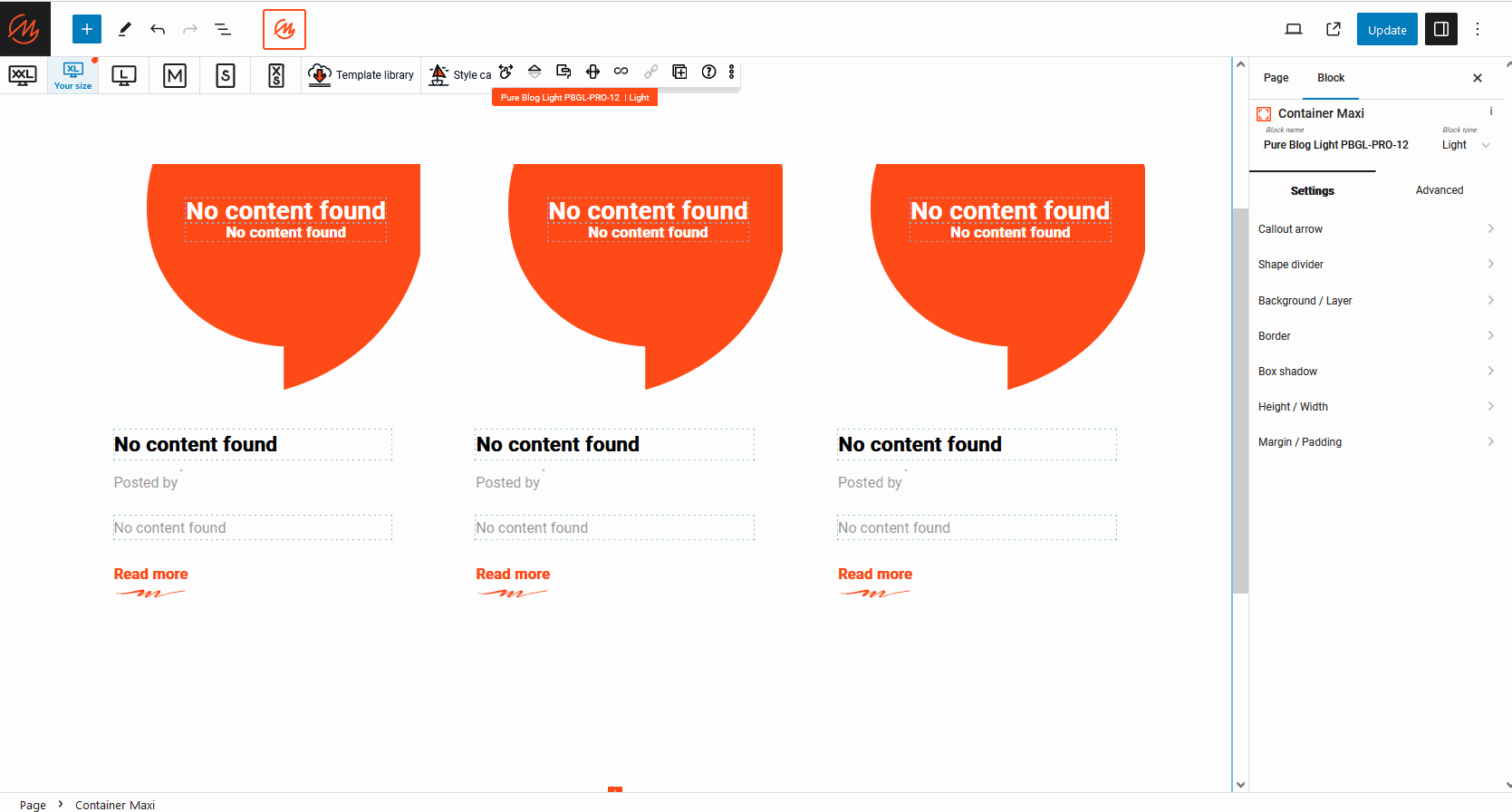The image size is (1512, 812).
Task: Click the duplicate block toolbar icon
Action: [679, 72]
